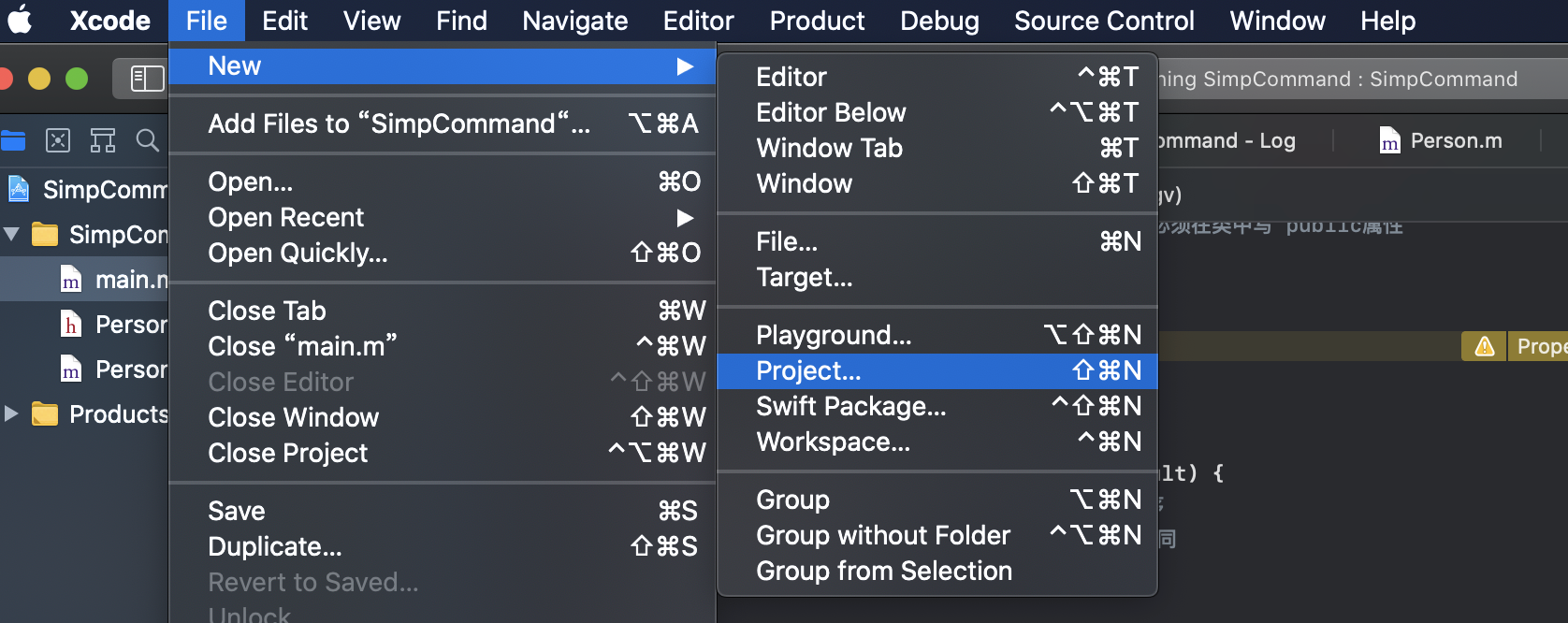
Task: Show the Symbol navigator hierarchy icon
Action: pyautogui.click(x=103, y=140)
